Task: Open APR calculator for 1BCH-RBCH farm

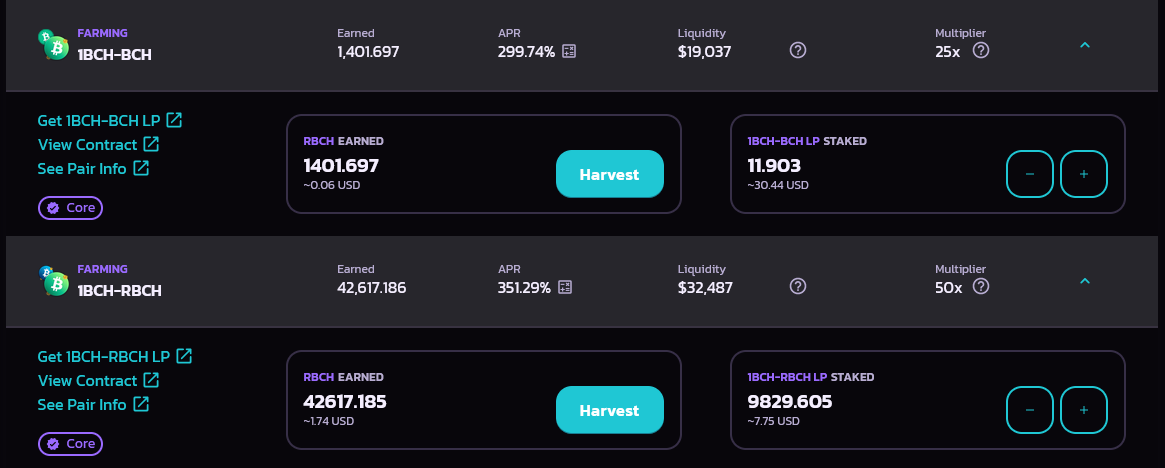Action: tap(565, 287)
